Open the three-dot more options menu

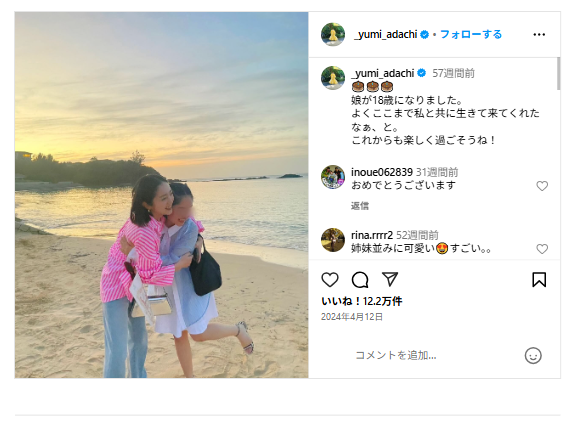click(539, 34)
